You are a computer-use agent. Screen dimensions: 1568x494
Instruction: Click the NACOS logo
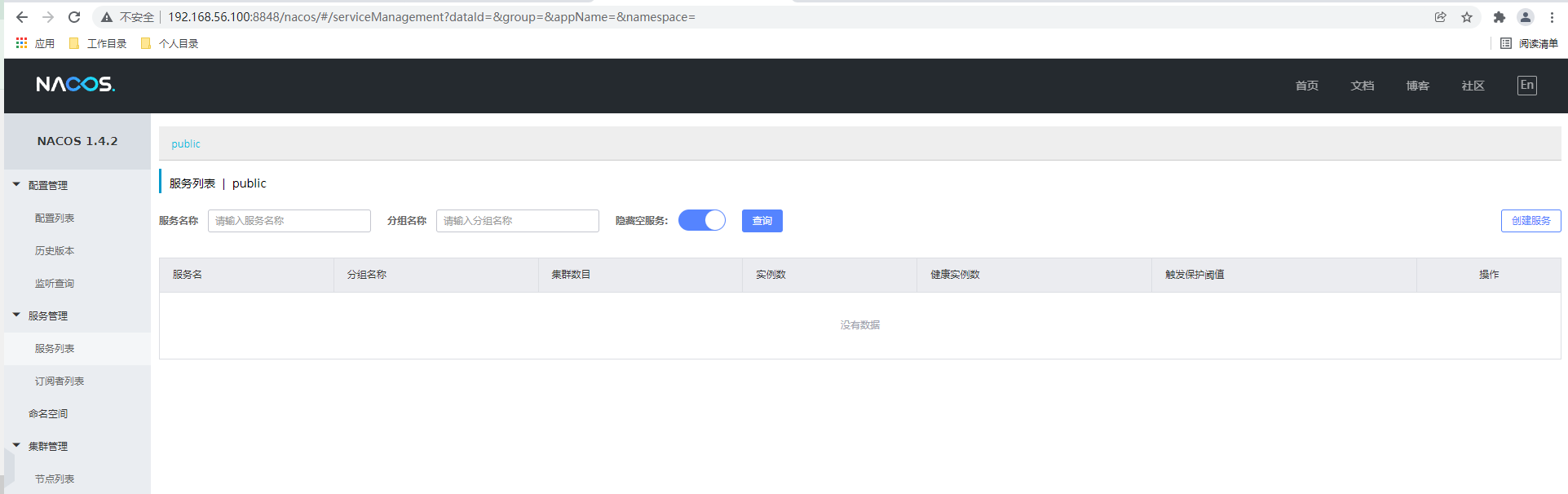tap(76, 85)
